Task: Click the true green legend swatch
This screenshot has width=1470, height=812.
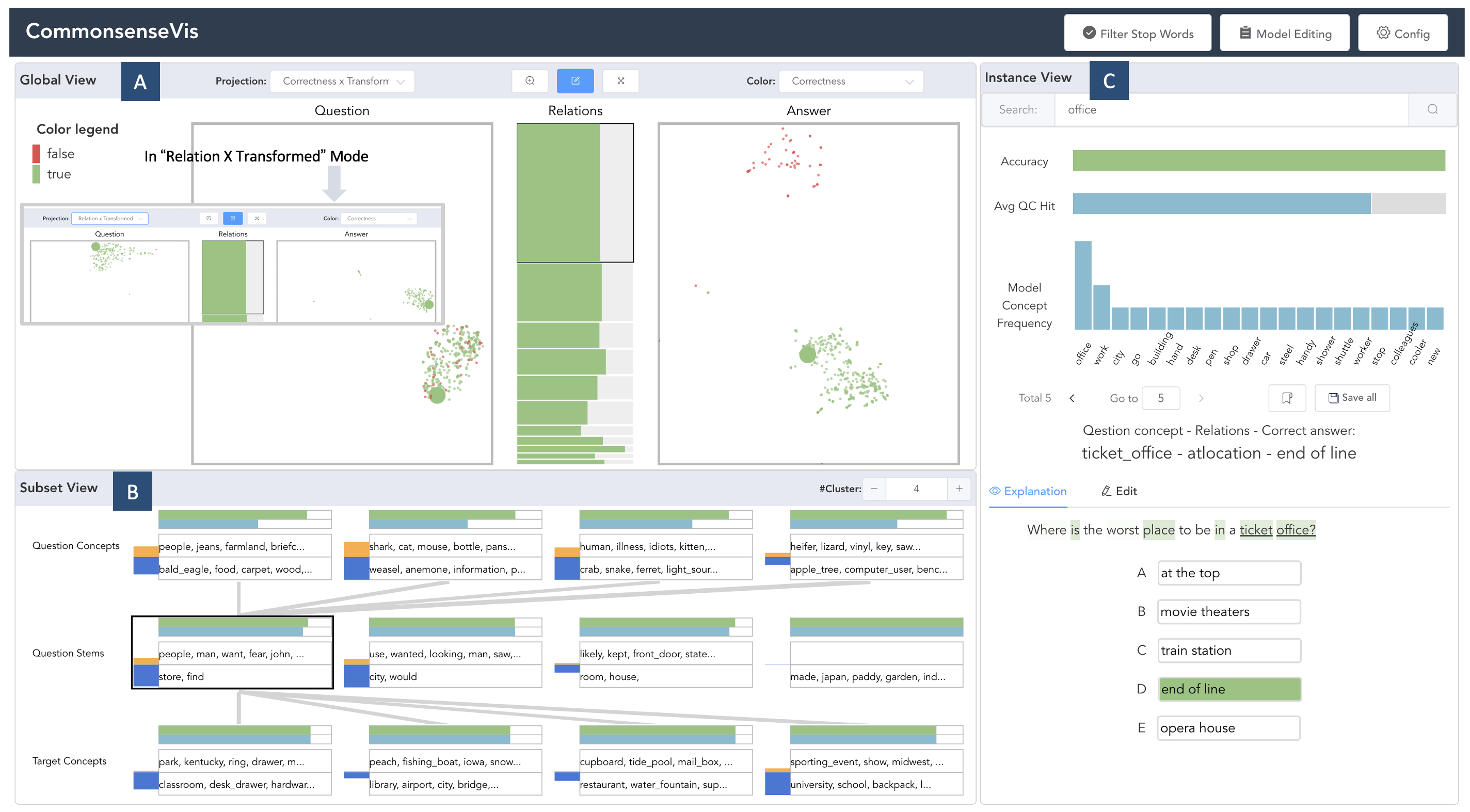Action: [36, 174]
